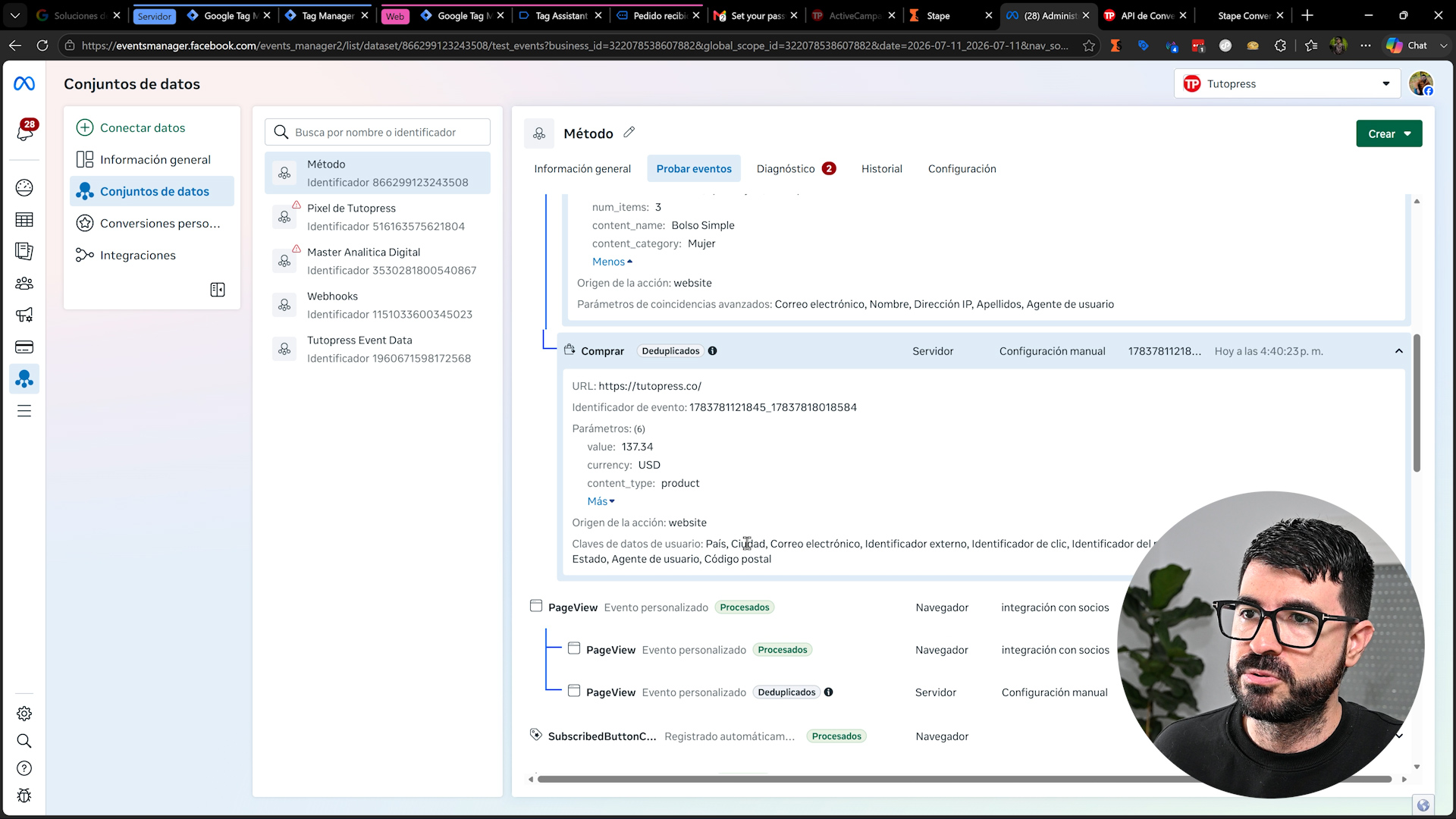Viewport: 1456px width, 819px height.
Task: Click the Comprar event bag icon
Action: click(x=570, y=350)
